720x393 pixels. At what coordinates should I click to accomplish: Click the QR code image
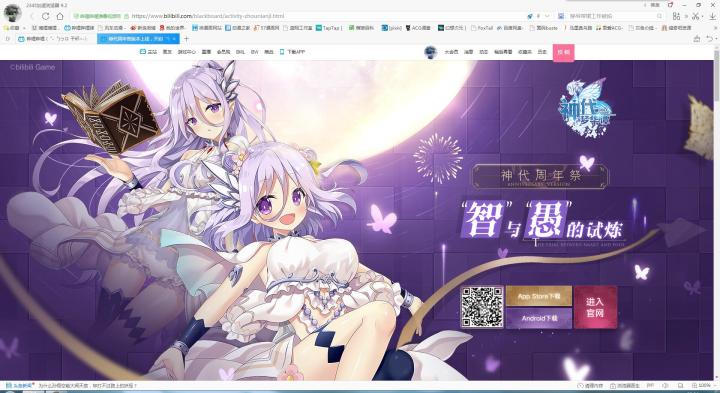tap(482, 307)
